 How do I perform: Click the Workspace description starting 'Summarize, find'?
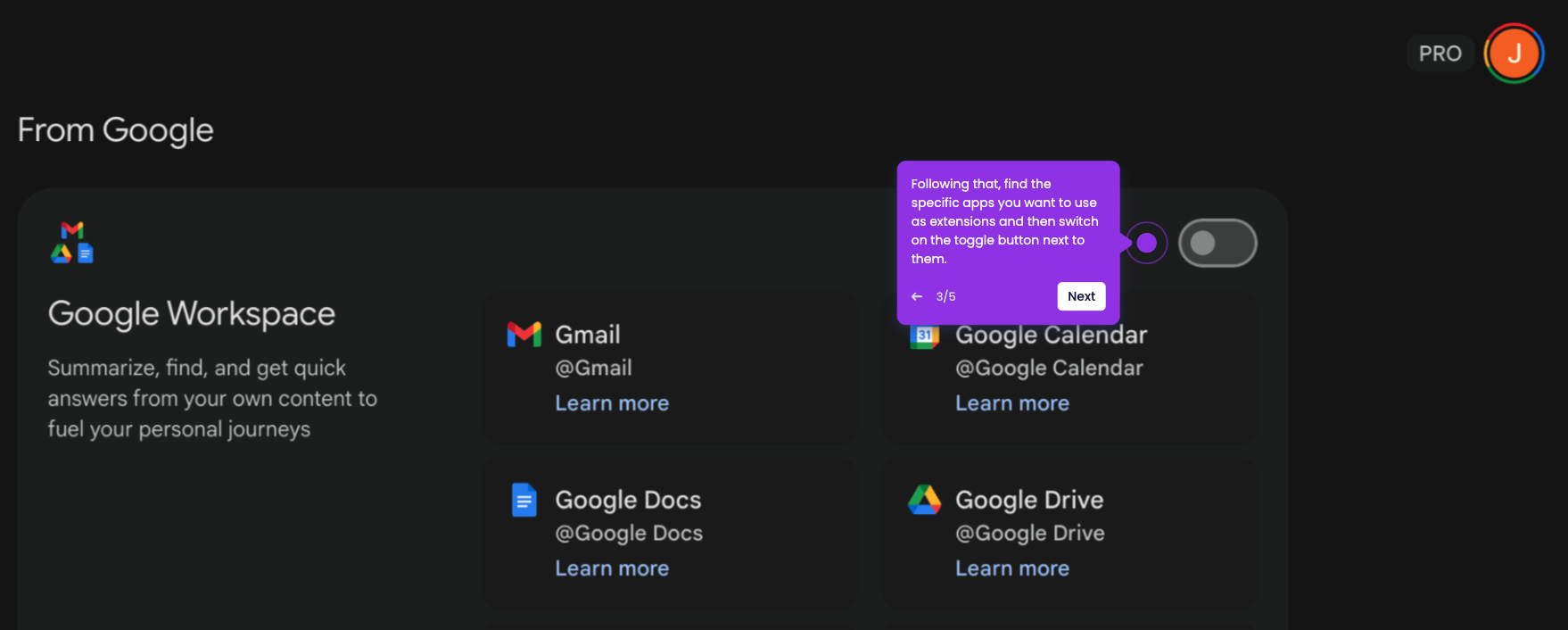tap(212, 399)
